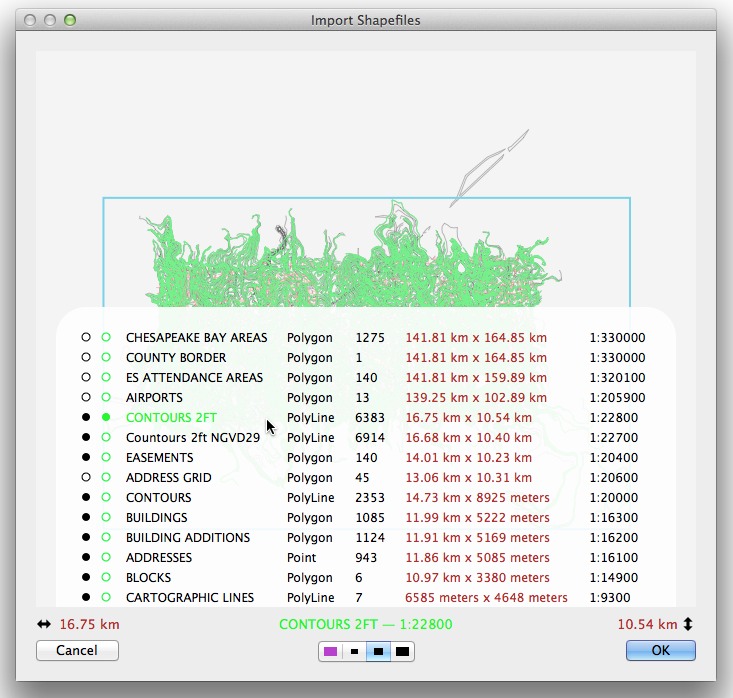The width and height of the screenshot is (733, 698).
Task: Select the BUILDINGS layer name
Action: tap(157, 518)
